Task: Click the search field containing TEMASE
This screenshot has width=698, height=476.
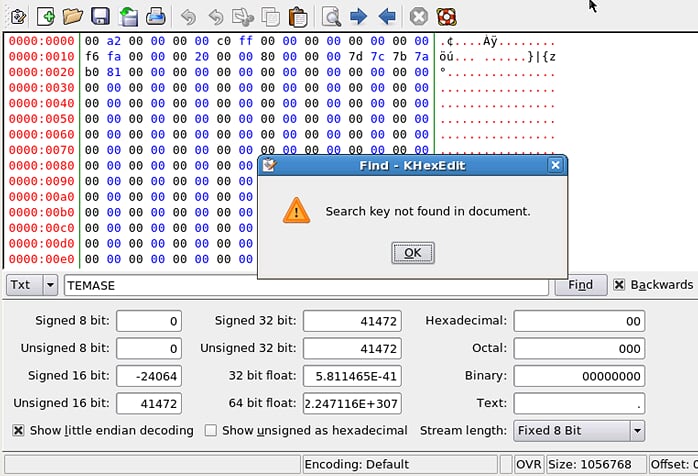Action: [x=306, y=285]
